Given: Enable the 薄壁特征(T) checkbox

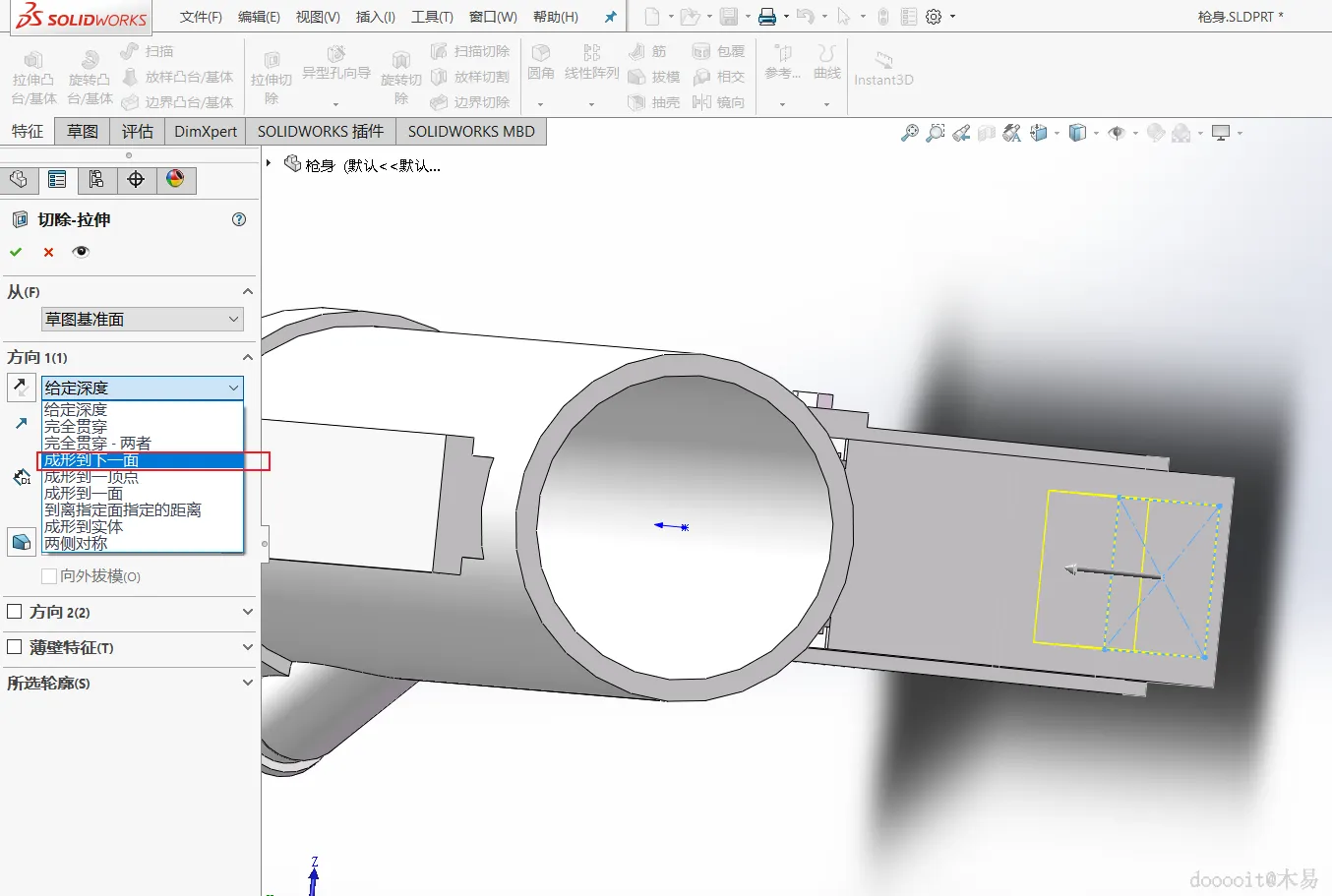Looking at the screenshot, I should 15,647.
